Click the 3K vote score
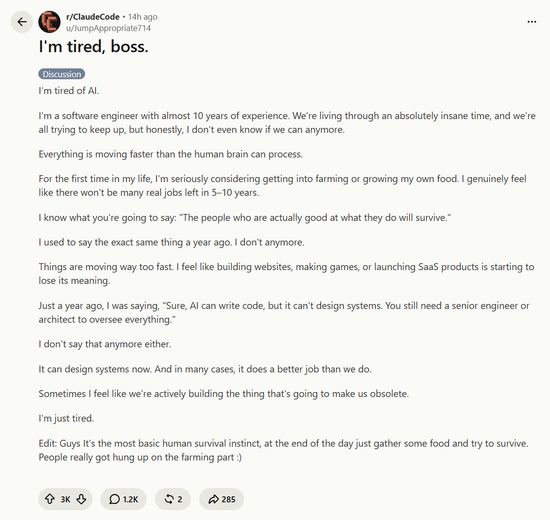The height and width of the screenshot is (520, 550). pyautogui.click(x=66, y=499)
